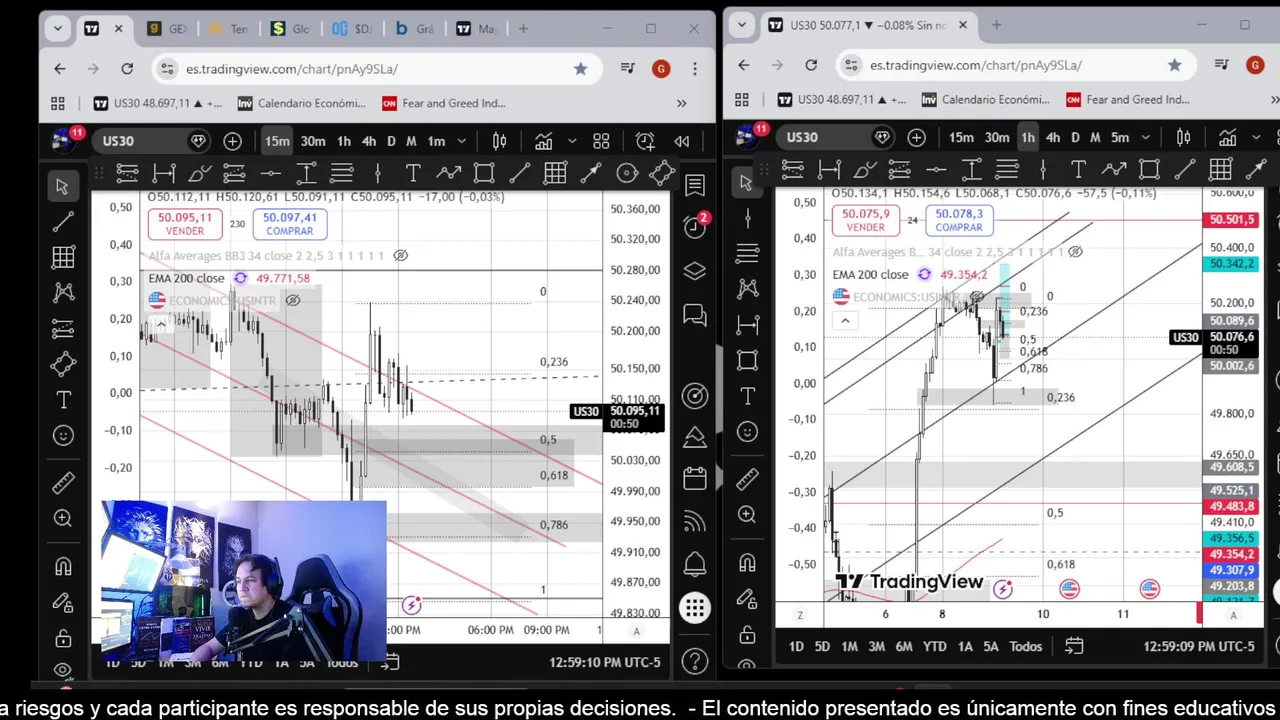1280x720 pixels.
Task: Toggle lock all drawings in left window
Action: click(62, 638)
